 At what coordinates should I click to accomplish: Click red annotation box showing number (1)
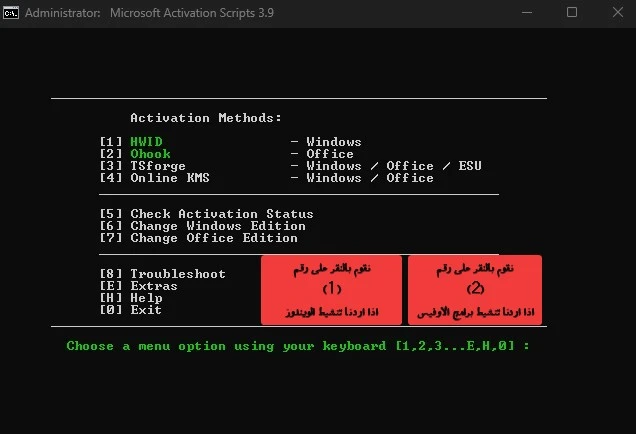click(331, 290)
